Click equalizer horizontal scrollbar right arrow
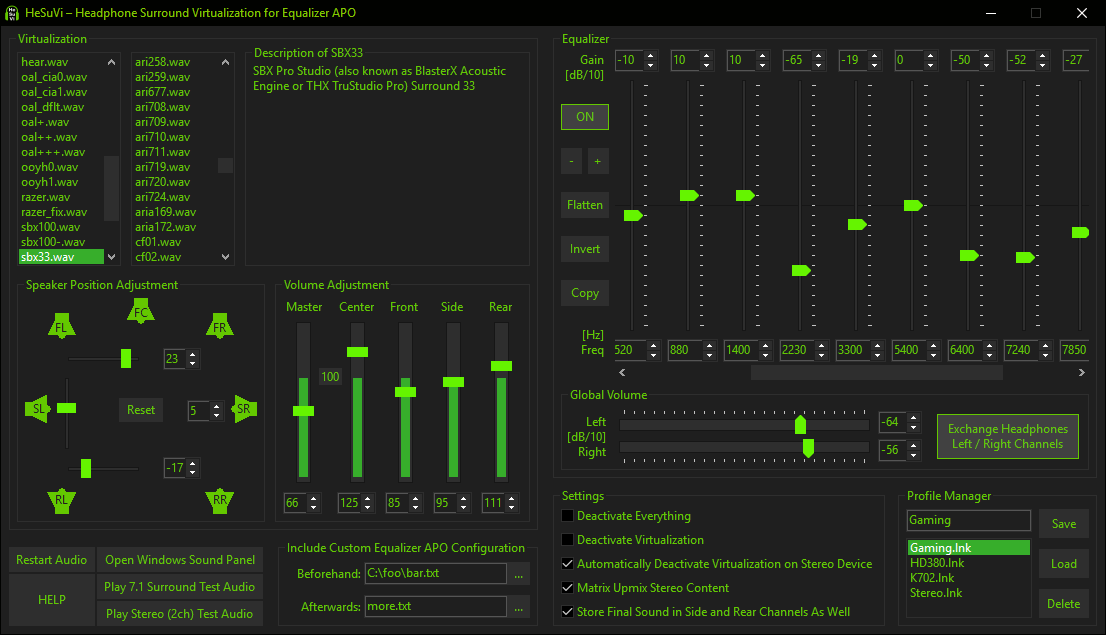The image size is (1106, 635). click(1081, 373)
